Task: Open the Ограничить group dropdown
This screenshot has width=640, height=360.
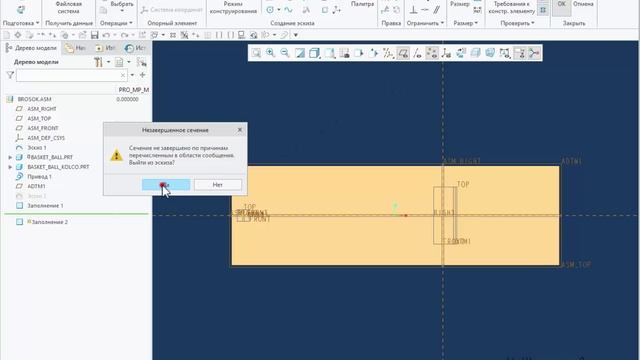Action: pos(425,23)
